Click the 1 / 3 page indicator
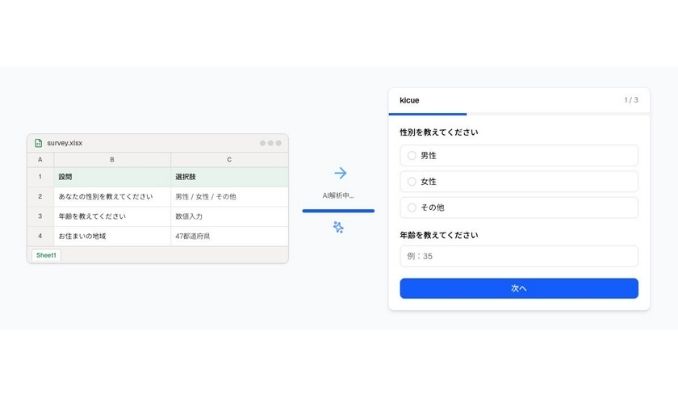Screen dimensions: 678x396 [631, 100]
